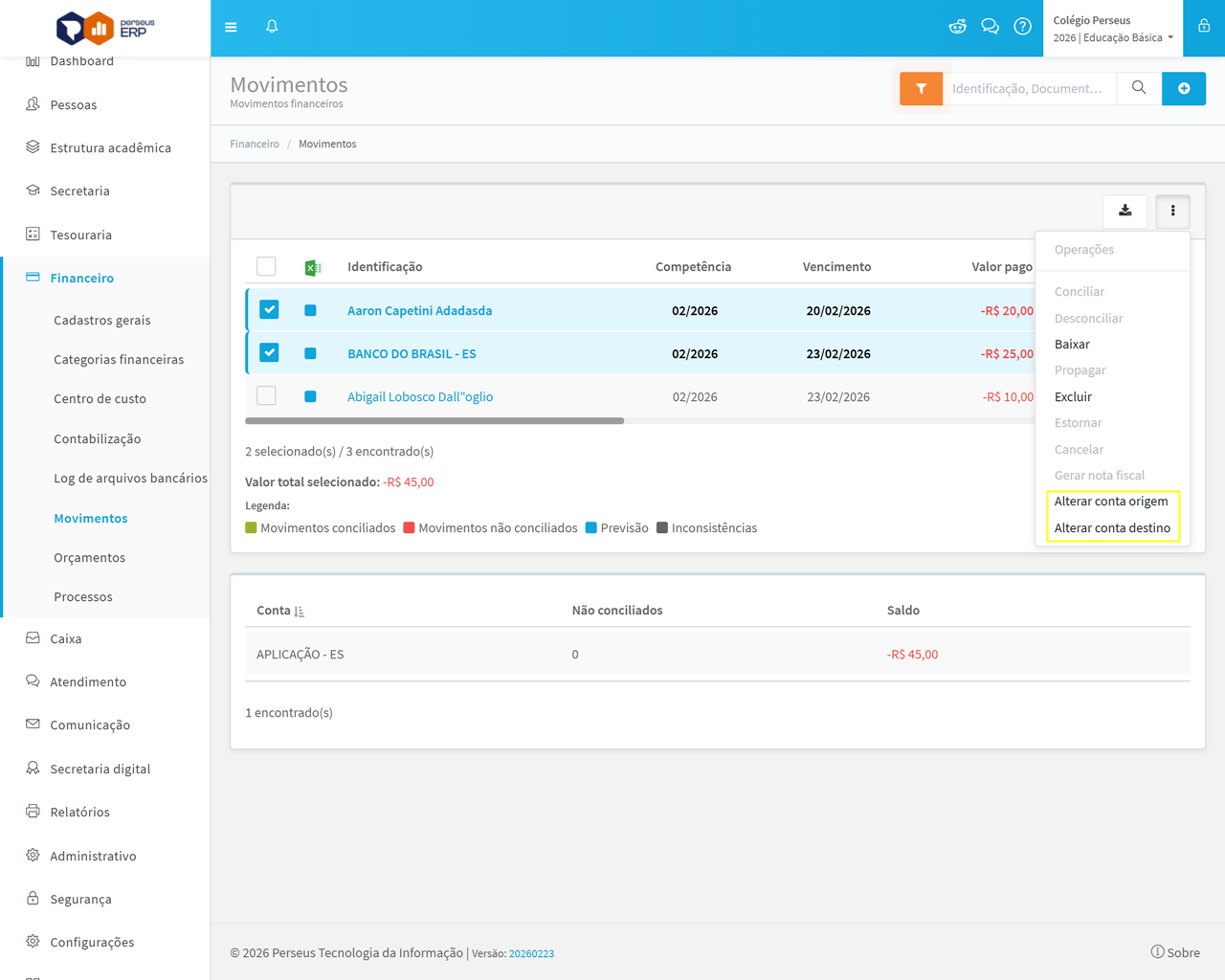The width and height of the screenshot is (1225, 980).
Task: Open the help question mark icon
Action: coord(1022,27)
